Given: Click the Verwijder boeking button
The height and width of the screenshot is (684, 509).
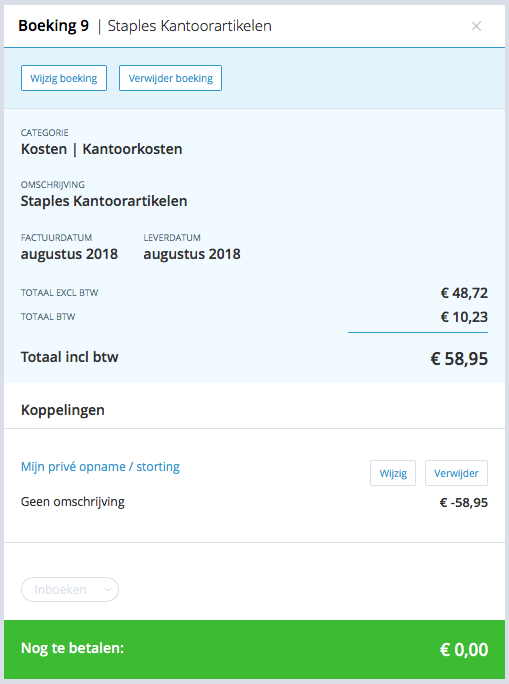Looking at the screenshot, I should (171, 78).
